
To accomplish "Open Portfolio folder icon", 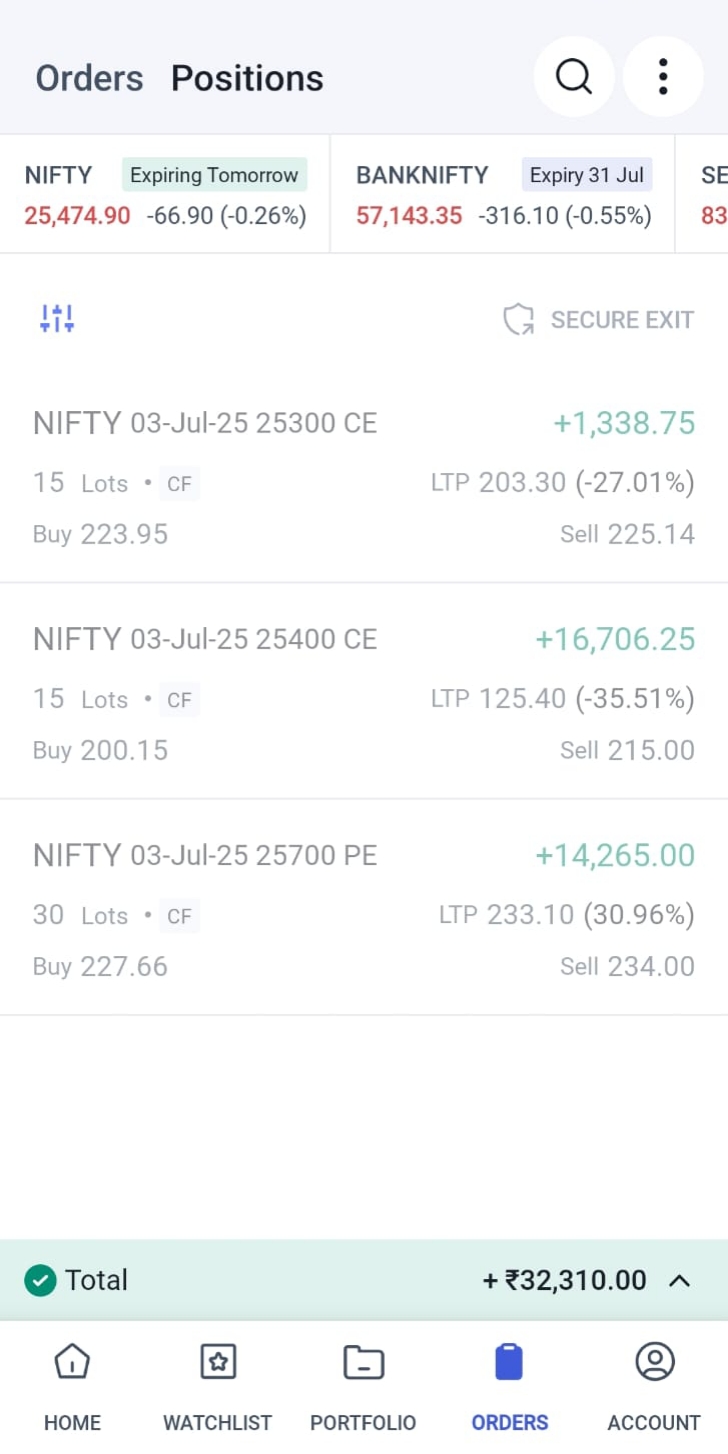I will 363,1362.
